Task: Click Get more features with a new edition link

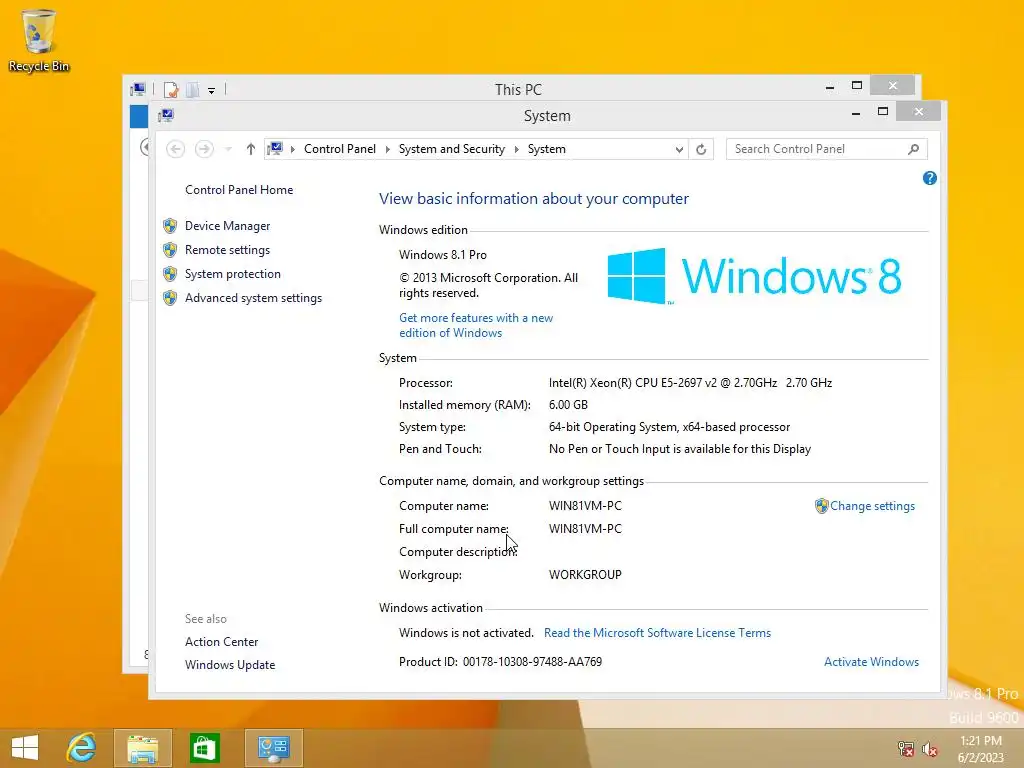Action: 476,325
